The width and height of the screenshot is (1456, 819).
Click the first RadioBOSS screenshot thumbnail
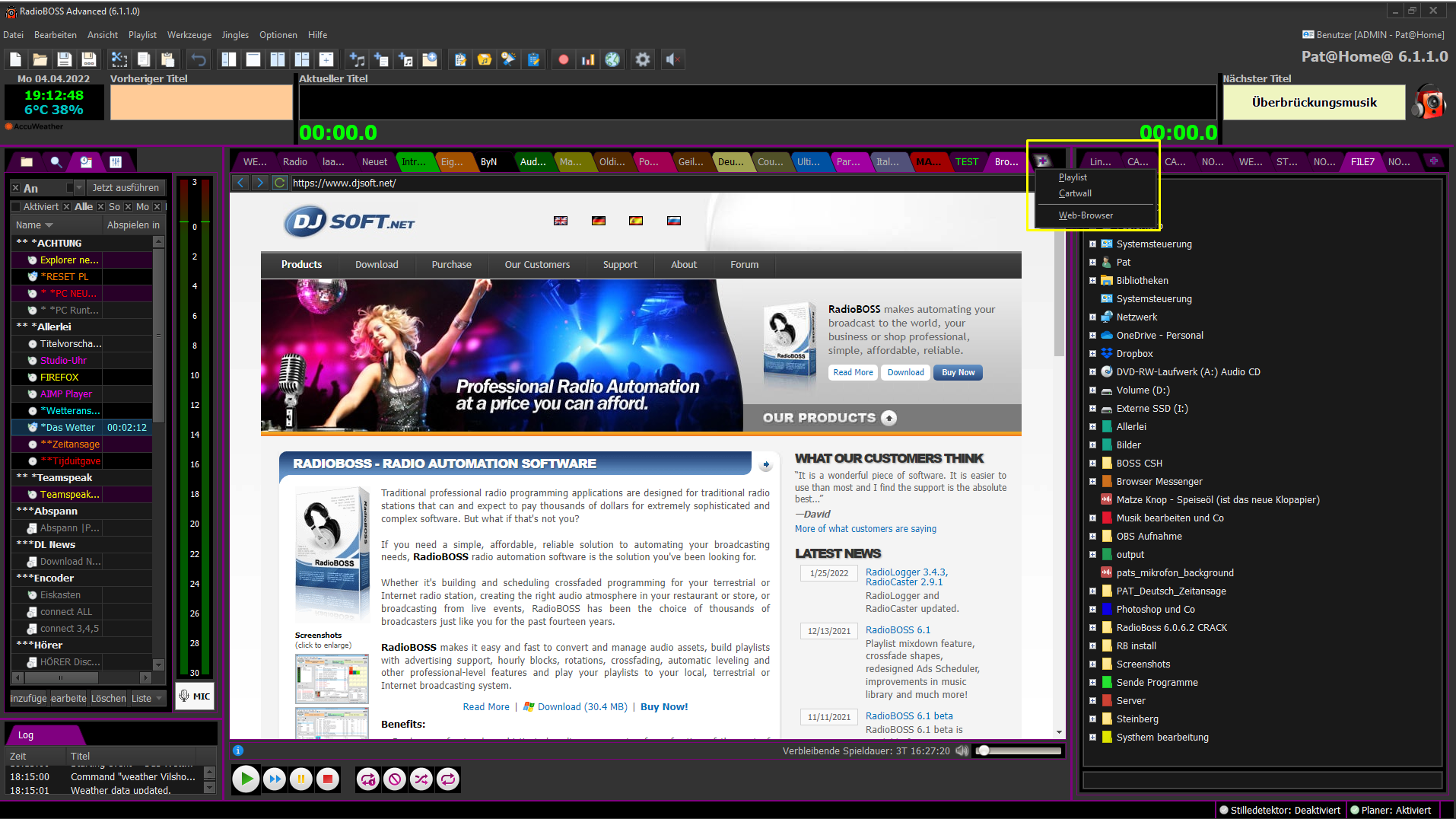pos(332,678)
